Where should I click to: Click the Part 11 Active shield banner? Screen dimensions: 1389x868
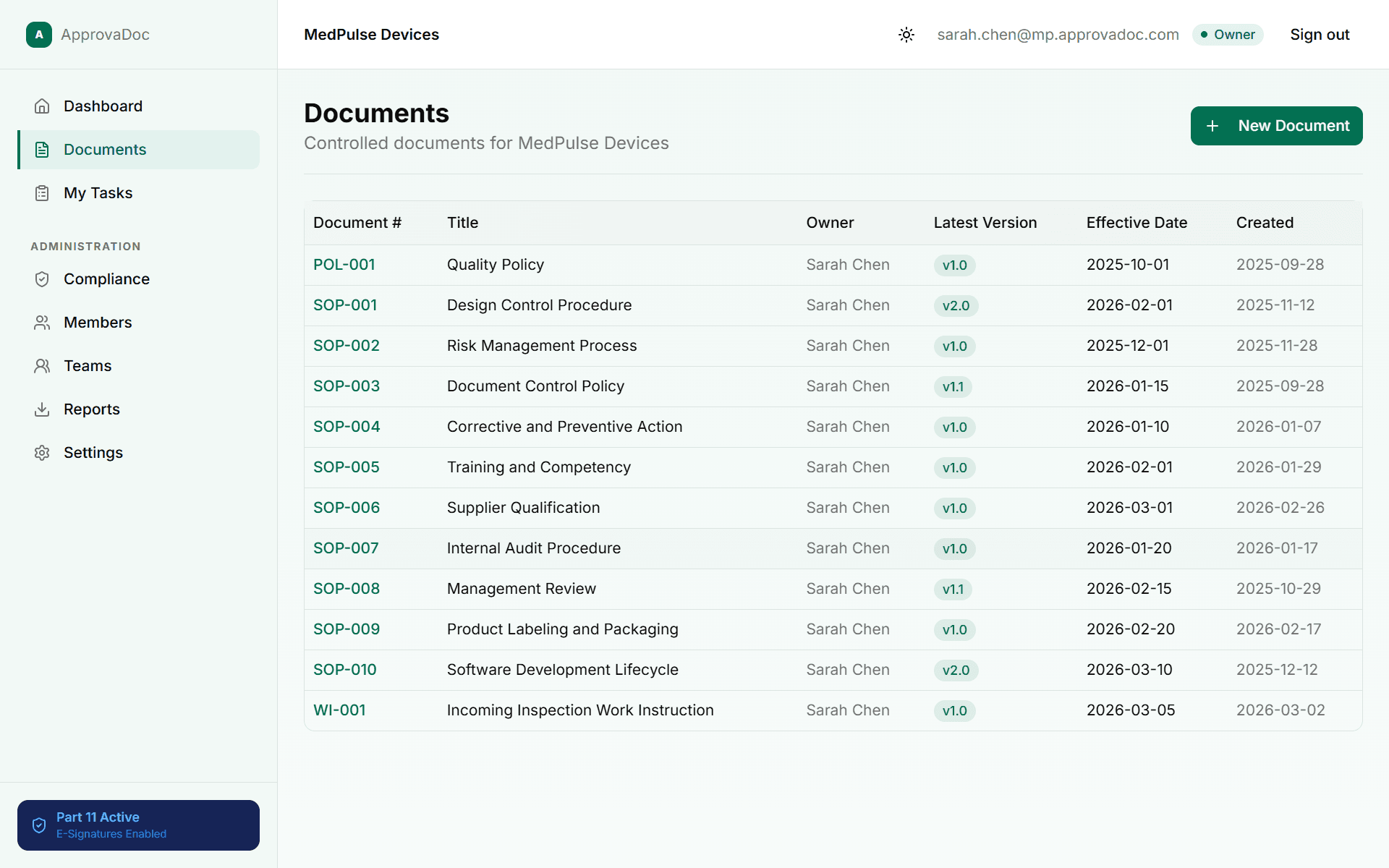point(138,825)
